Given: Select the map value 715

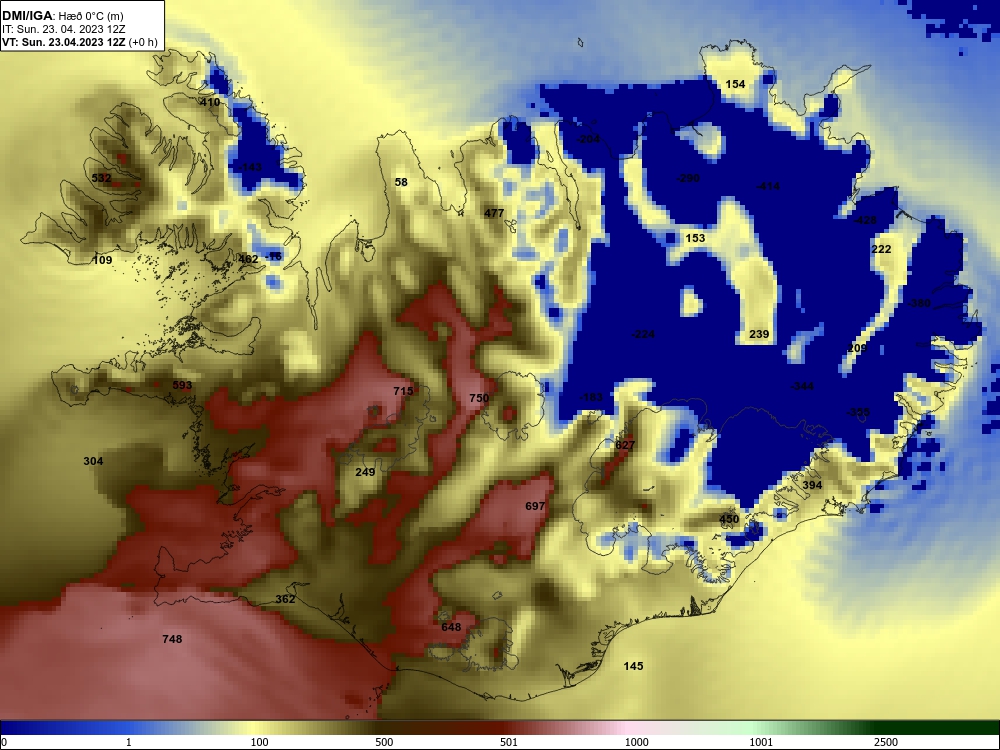Looking at the screenshot, I should 403,391.
